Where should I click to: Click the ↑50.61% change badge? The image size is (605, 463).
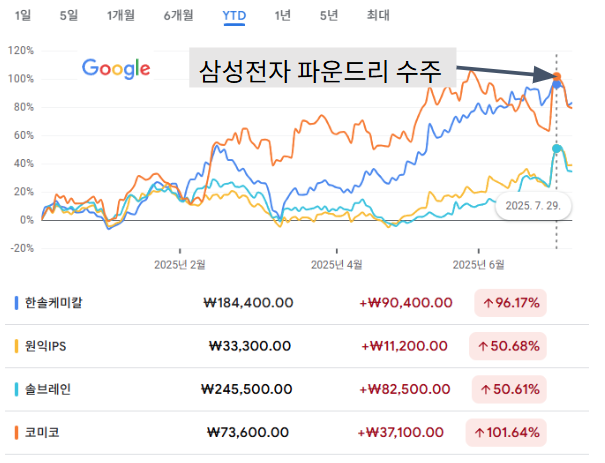pyautogui.click(x=509, y=389)
